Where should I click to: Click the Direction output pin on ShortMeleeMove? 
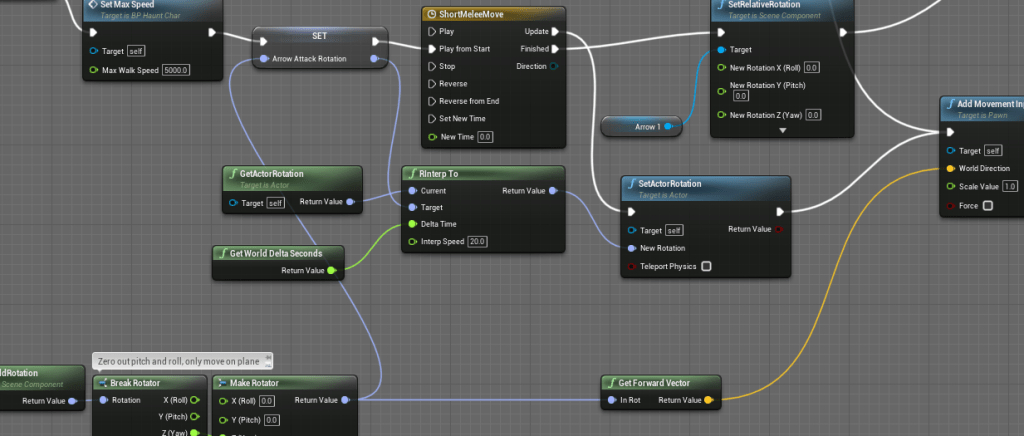coord(554,66)
